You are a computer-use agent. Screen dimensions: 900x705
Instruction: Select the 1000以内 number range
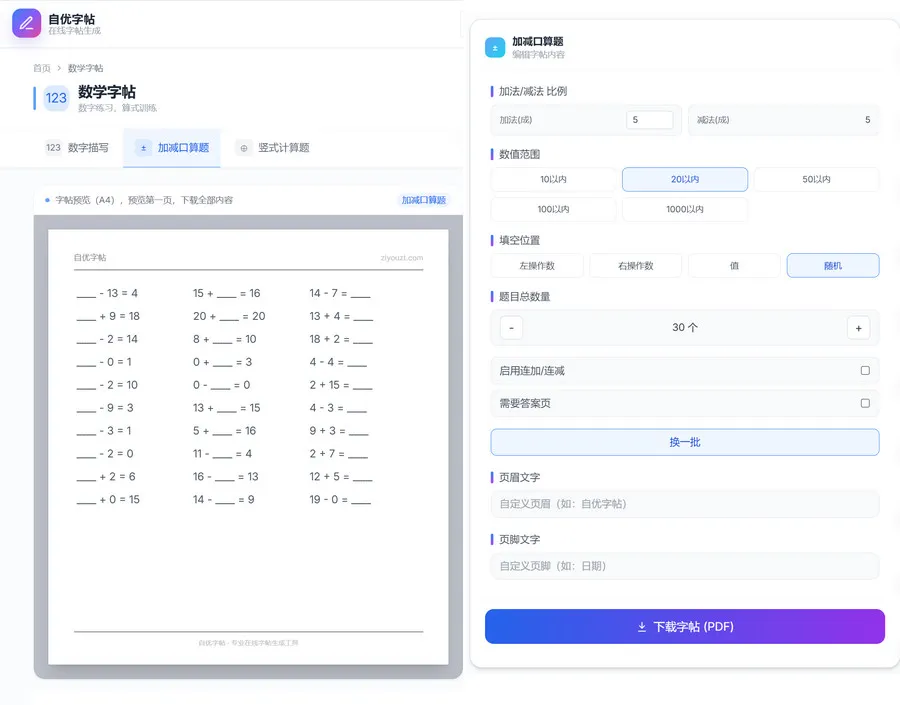(x=684, y=210)
